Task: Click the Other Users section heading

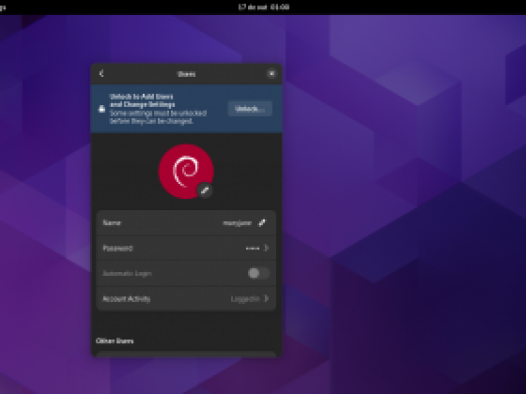Action: [x=115, y=341]
